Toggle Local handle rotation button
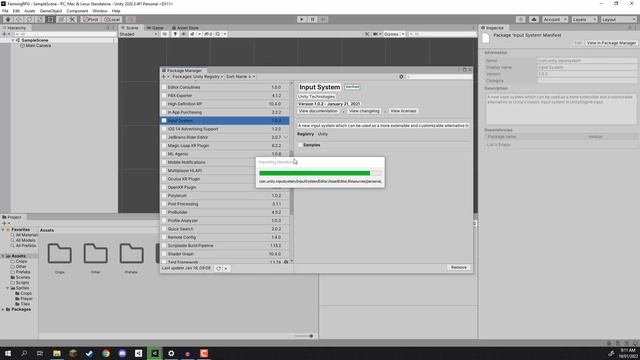The height and width of the screenshot is (360, 640). 111,19
